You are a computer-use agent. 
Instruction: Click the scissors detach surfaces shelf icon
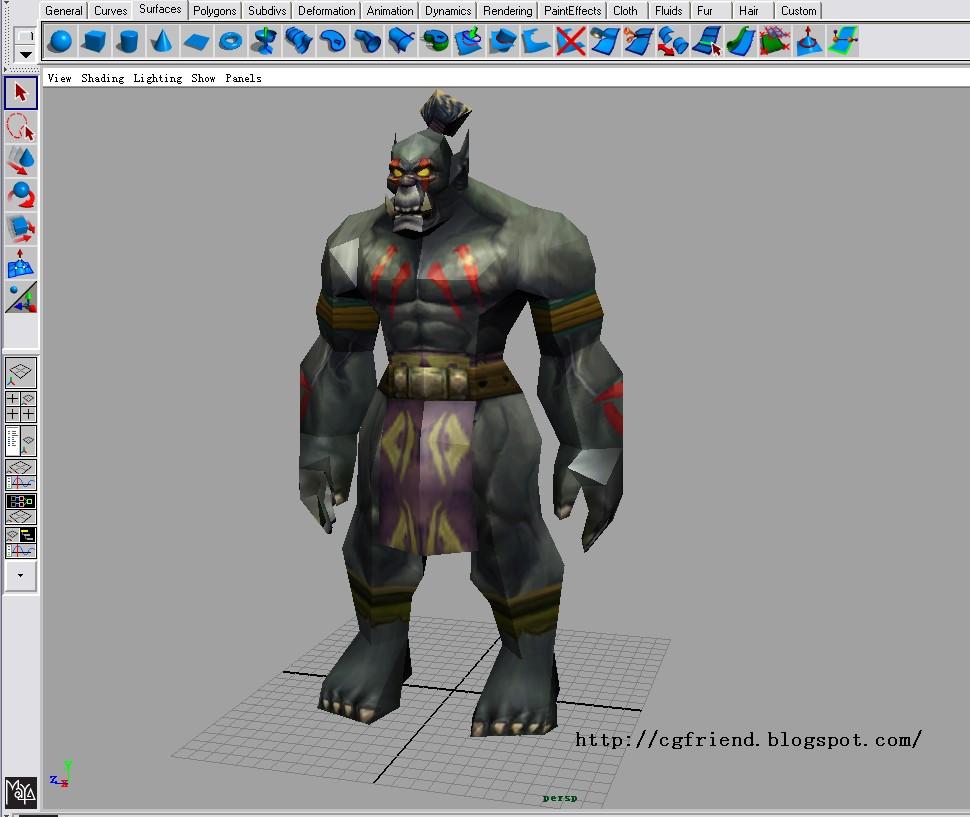click(x=638, y=41)
